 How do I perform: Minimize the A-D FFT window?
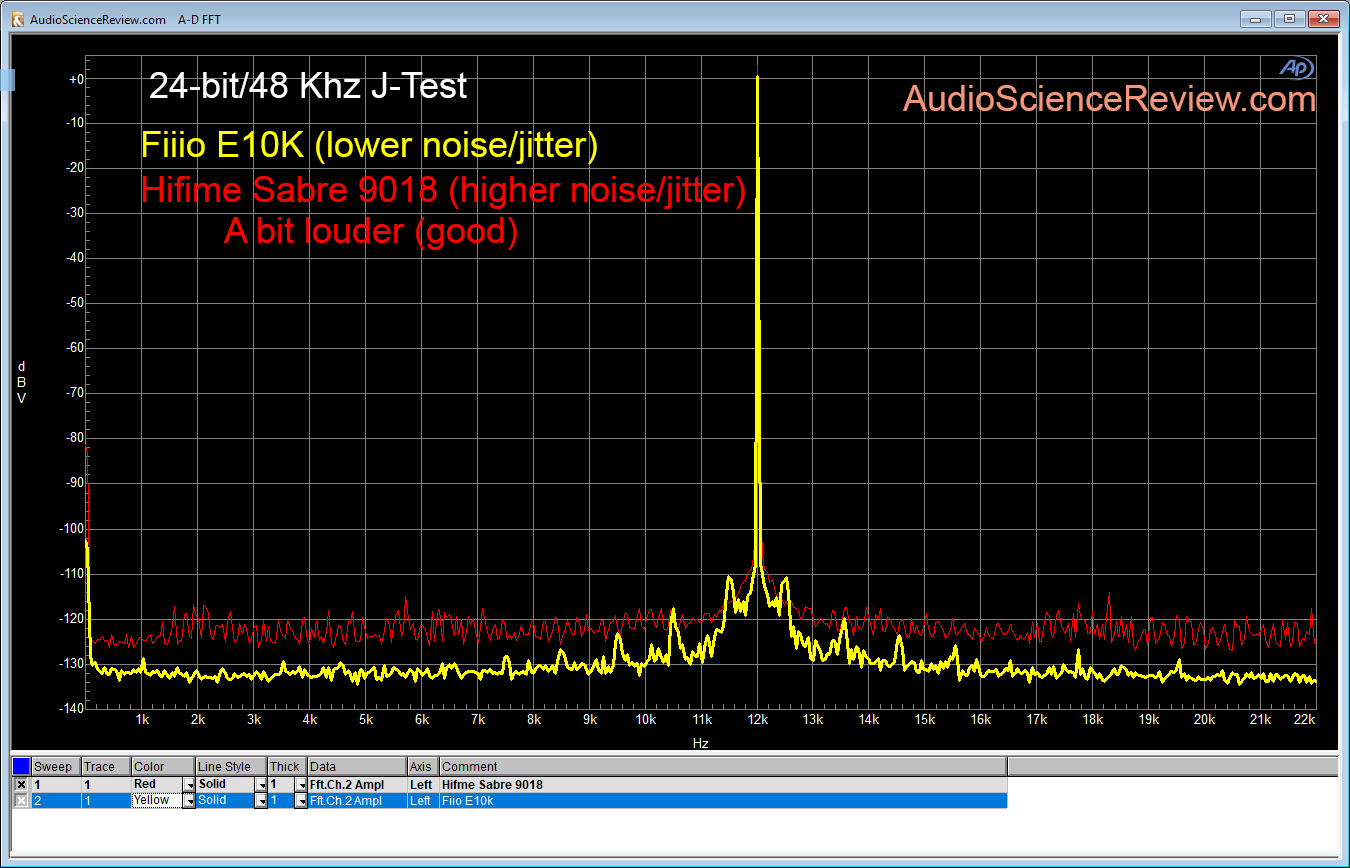[1255, 19]
